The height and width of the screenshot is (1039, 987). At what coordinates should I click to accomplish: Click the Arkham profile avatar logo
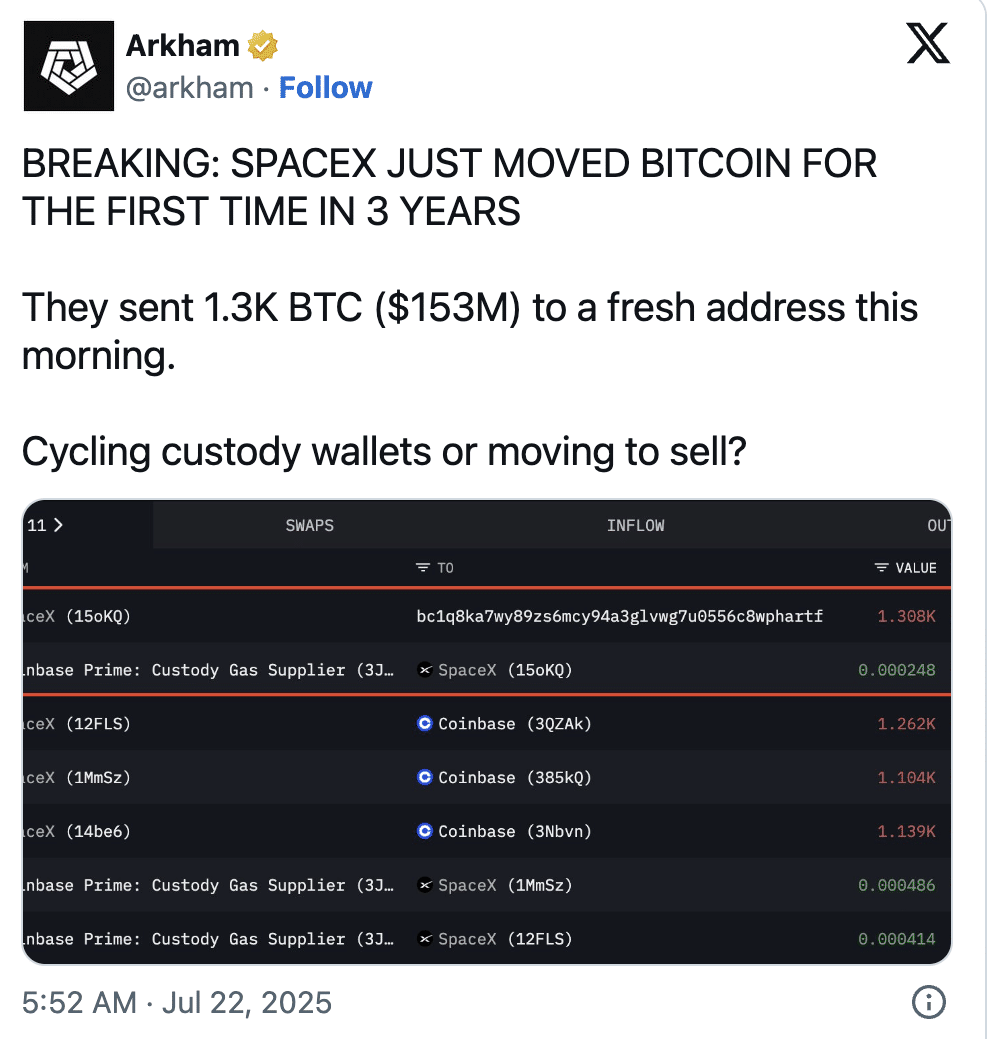[67, 67]
